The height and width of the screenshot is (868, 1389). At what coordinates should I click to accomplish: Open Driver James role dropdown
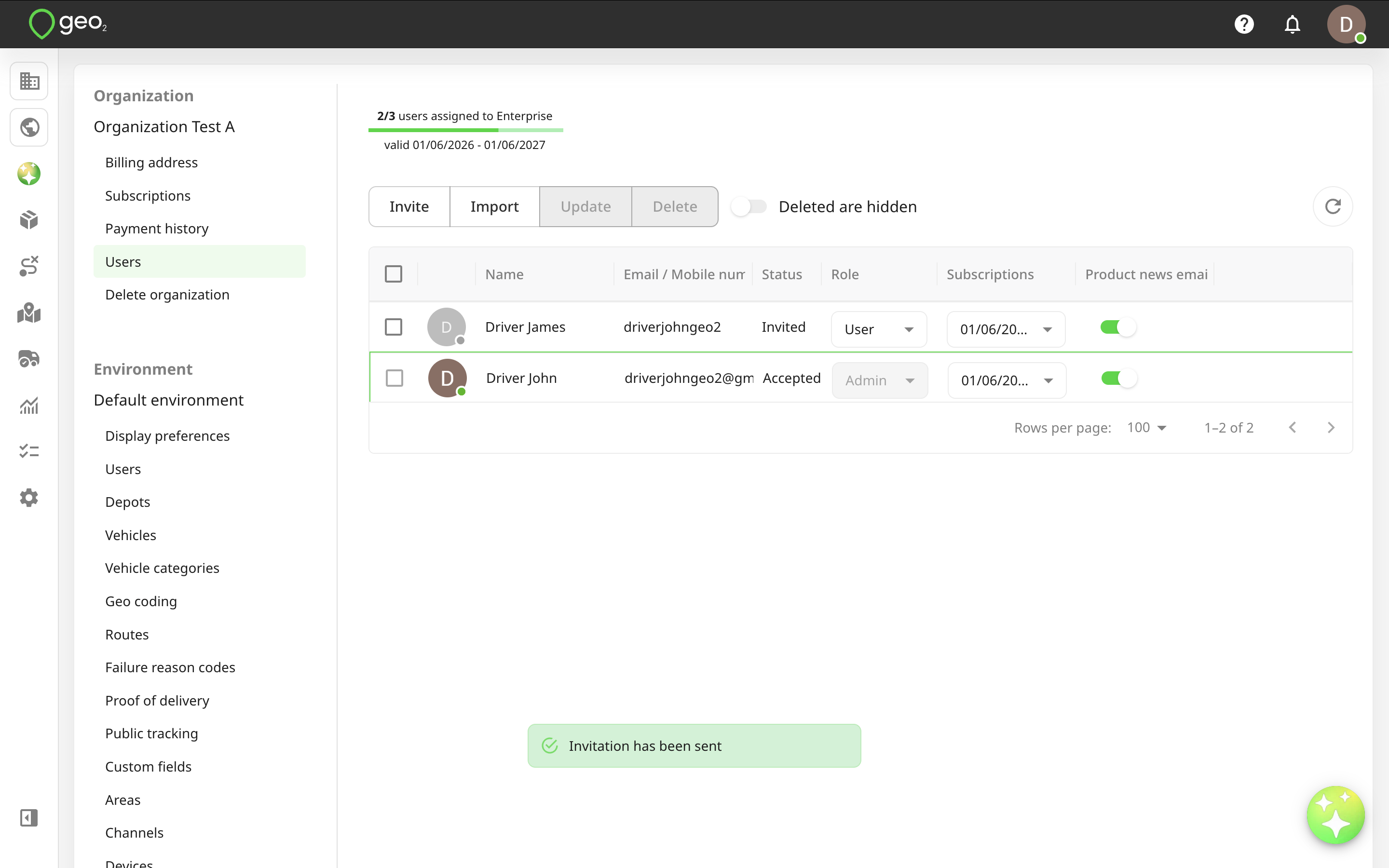click(879, 329)
